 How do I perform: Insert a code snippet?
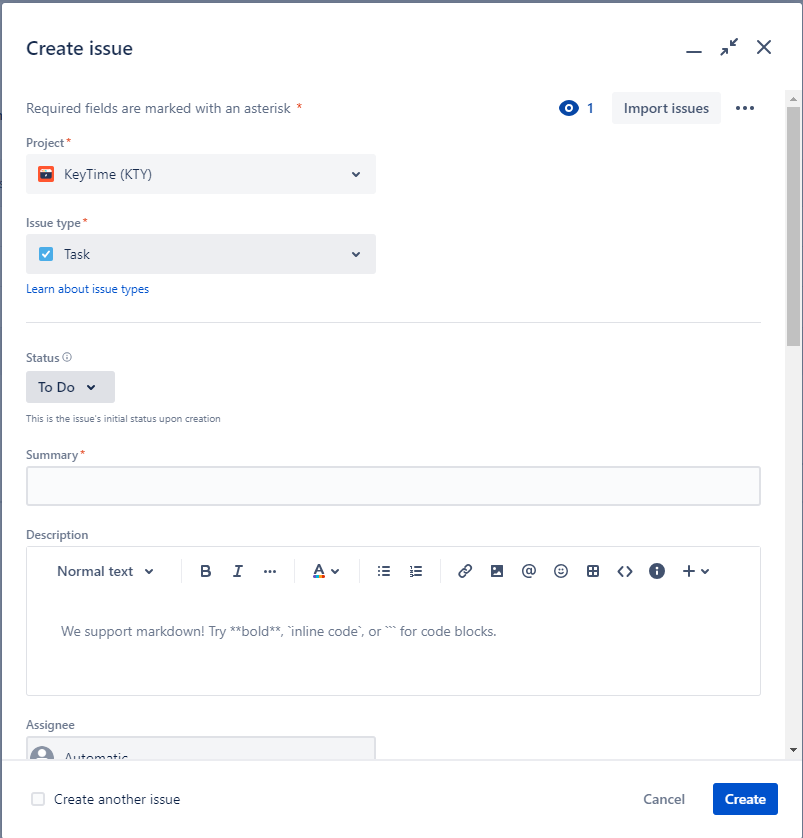[625, 571]
